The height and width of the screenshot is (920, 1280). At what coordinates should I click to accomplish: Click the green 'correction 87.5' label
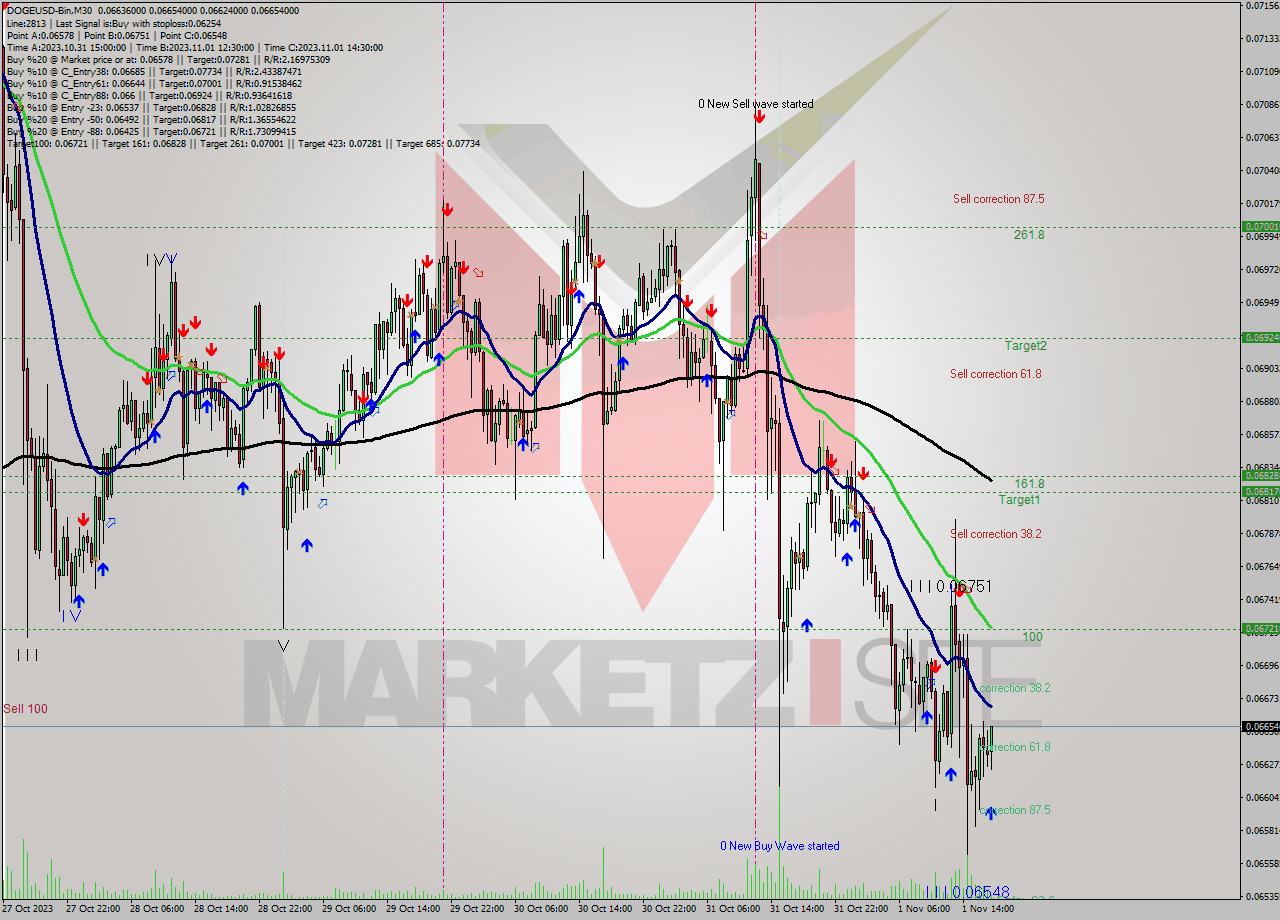coord(1015,810)
